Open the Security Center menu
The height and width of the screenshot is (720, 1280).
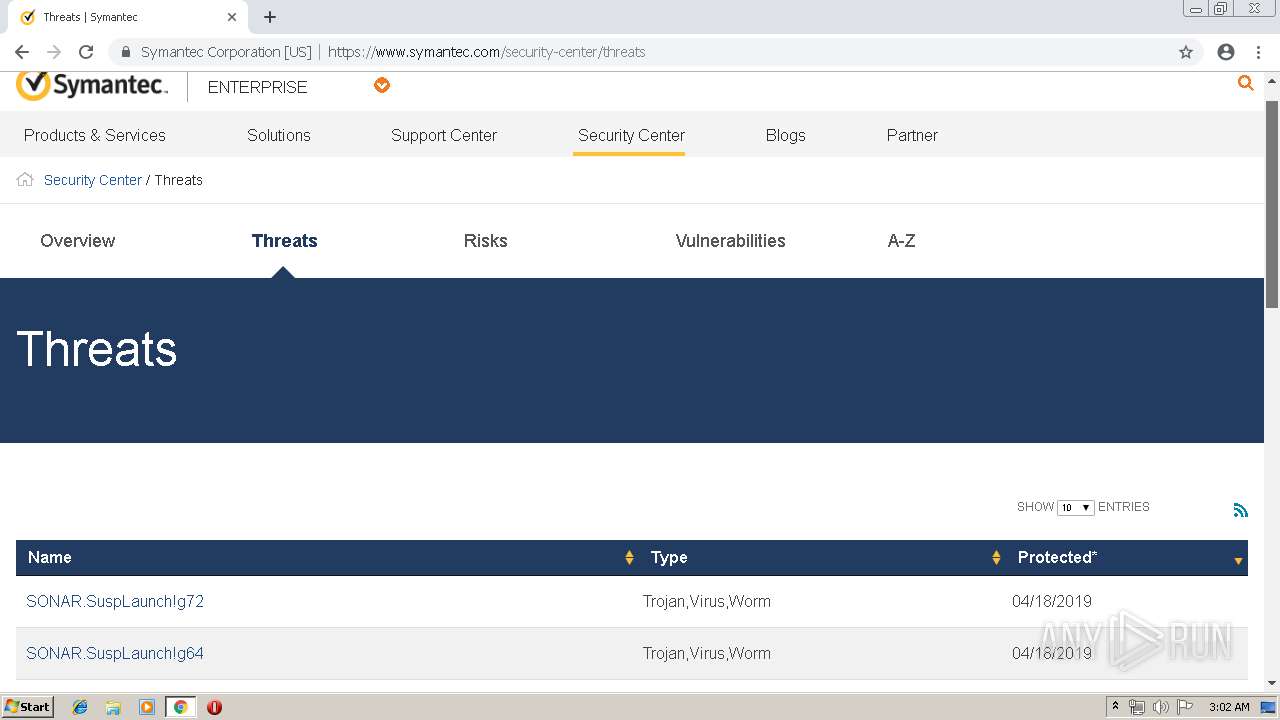pos(631,135)
